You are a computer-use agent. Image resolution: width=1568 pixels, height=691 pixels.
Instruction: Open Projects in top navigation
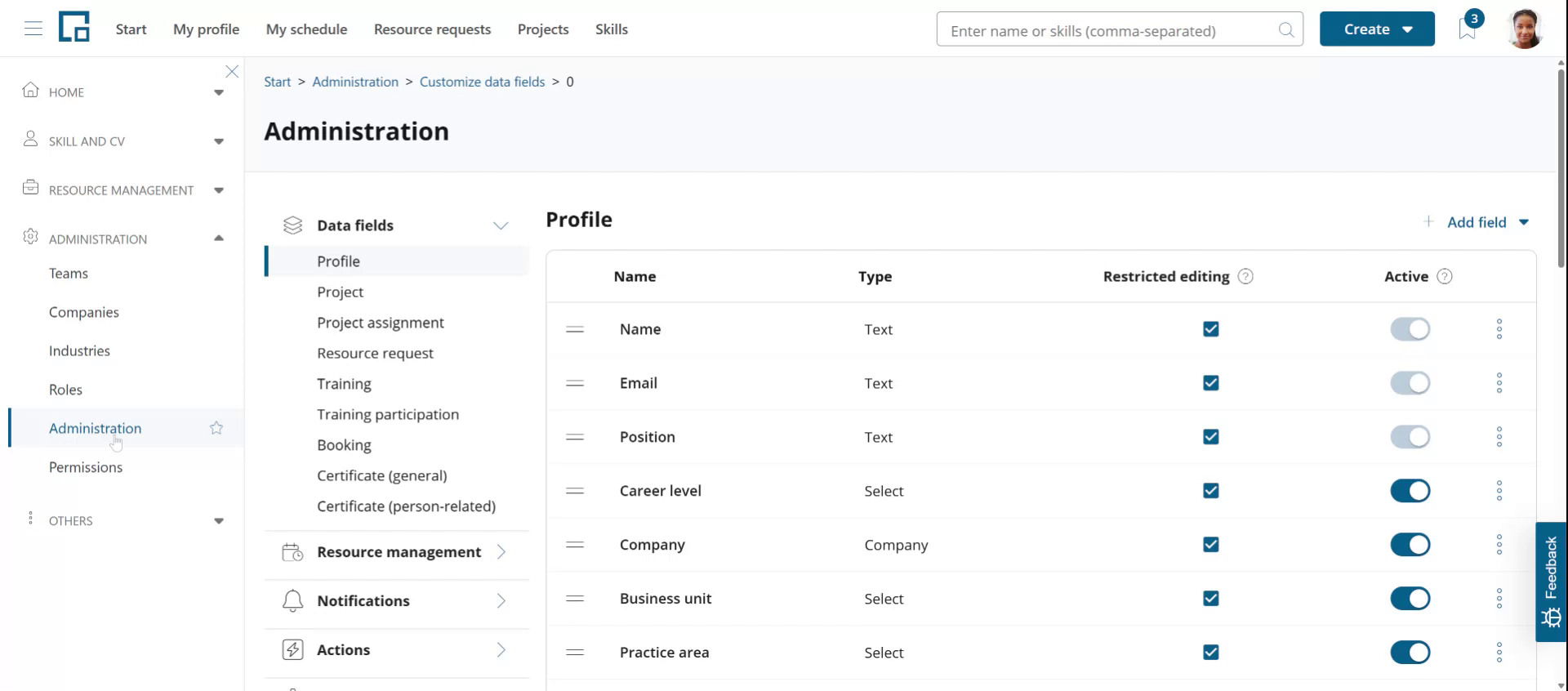(x=543, y=29)
